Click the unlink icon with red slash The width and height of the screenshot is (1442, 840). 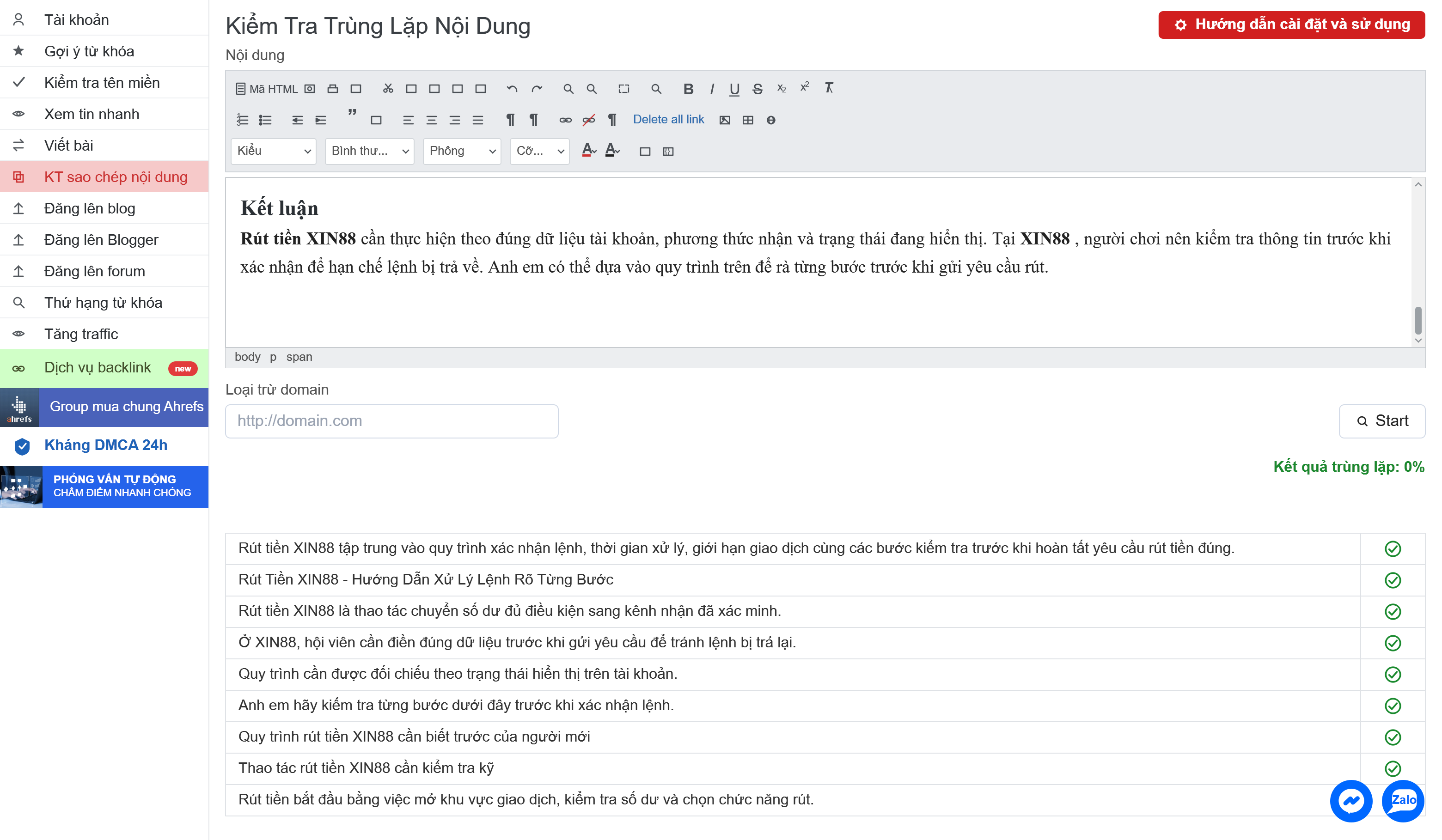589,120
